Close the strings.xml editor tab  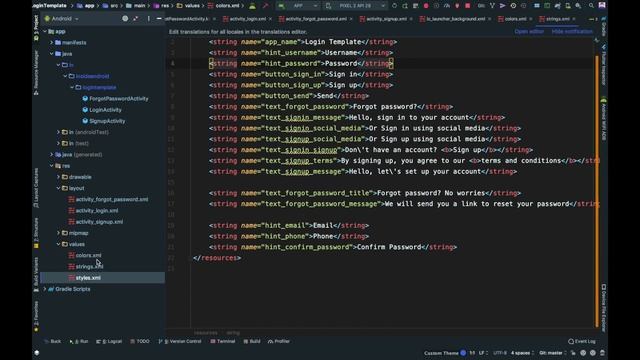pos(574,19)
